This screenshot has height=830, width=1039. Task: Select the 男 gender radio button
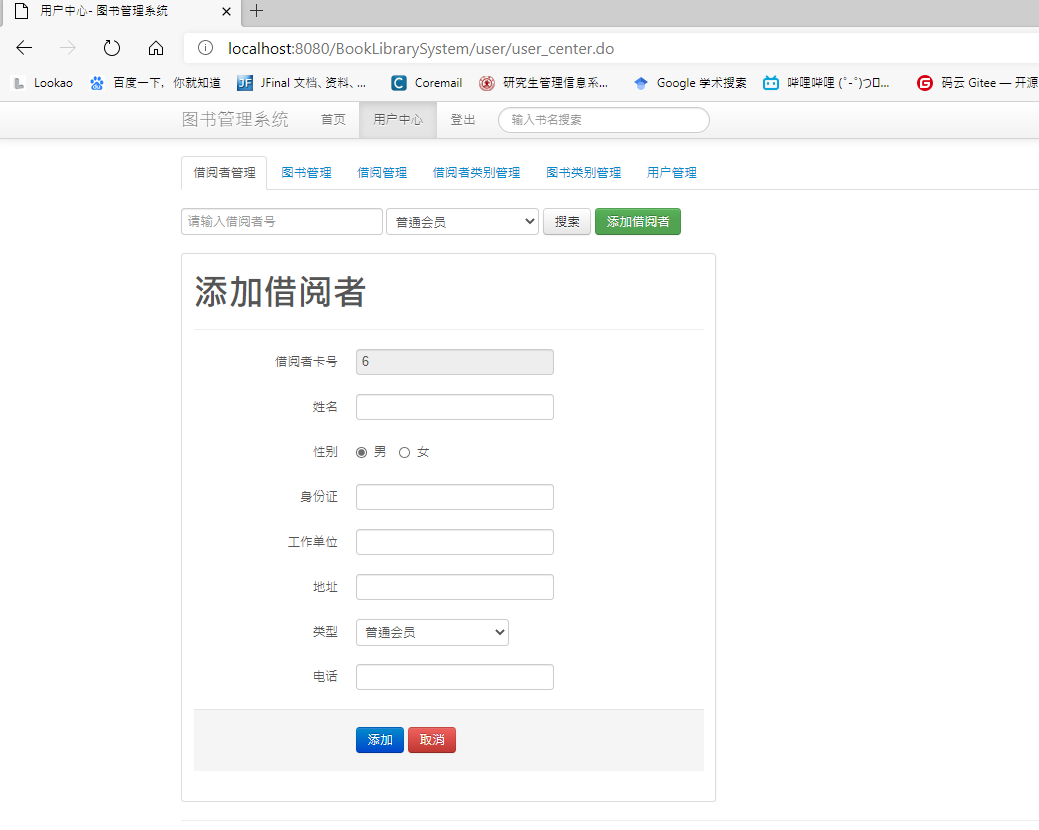tap(361, 452)
